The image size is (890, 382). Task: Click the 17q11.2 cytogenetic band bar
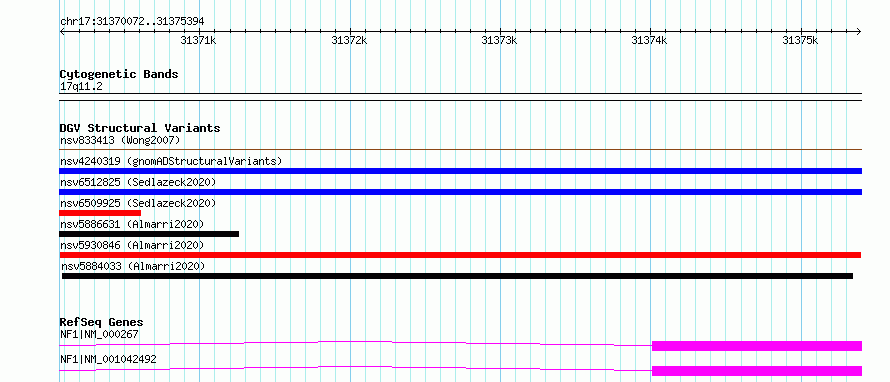[x=461, y=97]
